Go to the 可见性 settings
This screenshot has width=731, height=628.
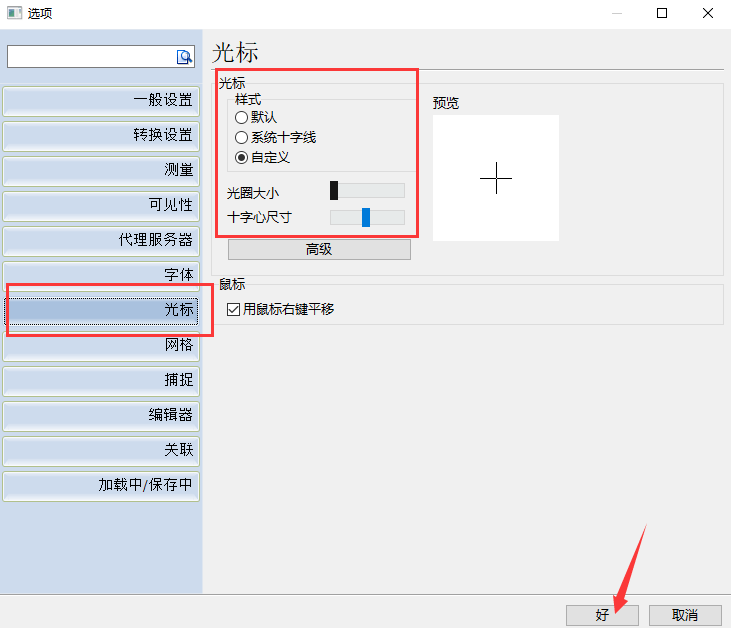(100, 205)
